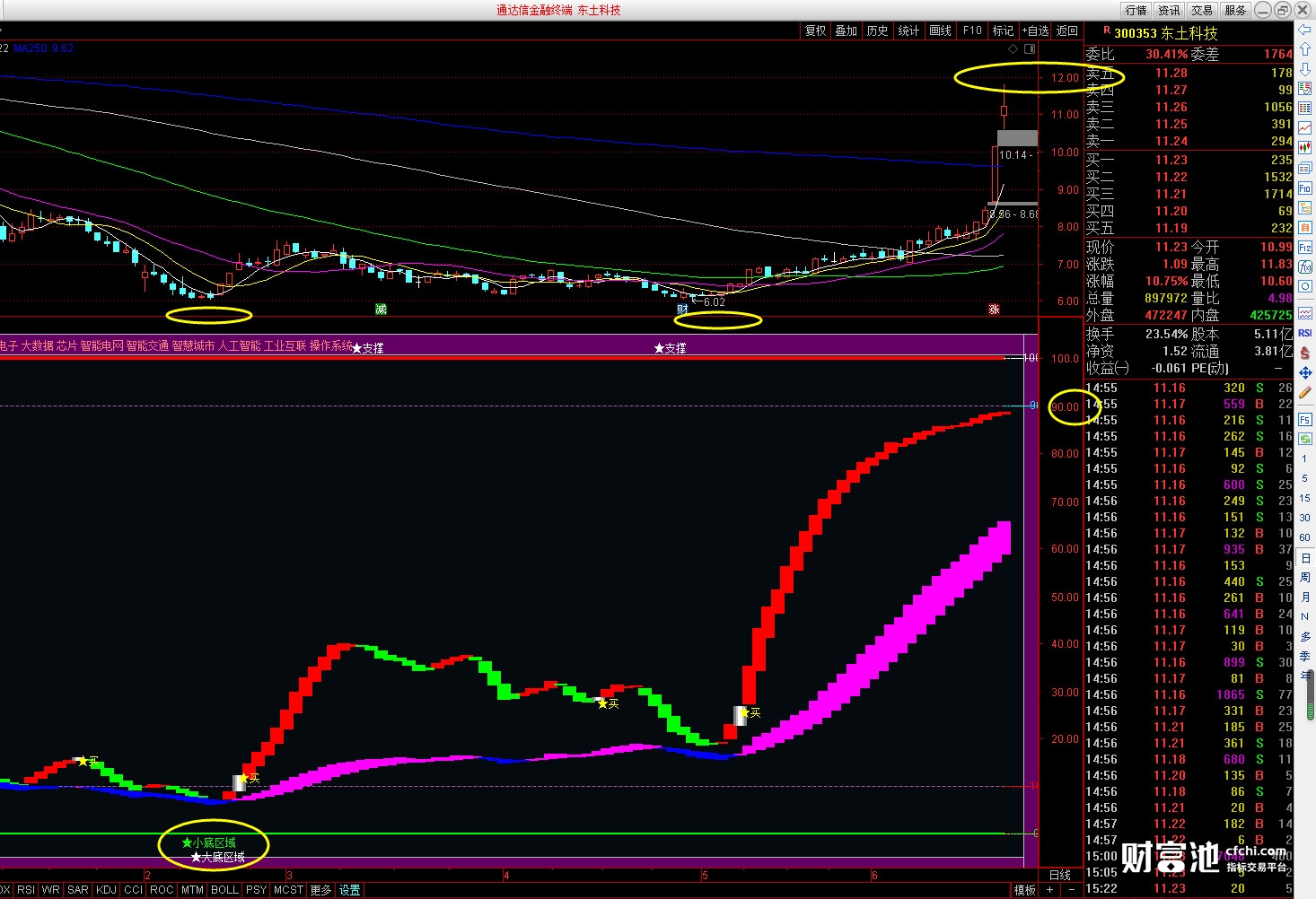Open the 叠加 overlay menu
1316x899 pixels.
click(x=847, y=31)
